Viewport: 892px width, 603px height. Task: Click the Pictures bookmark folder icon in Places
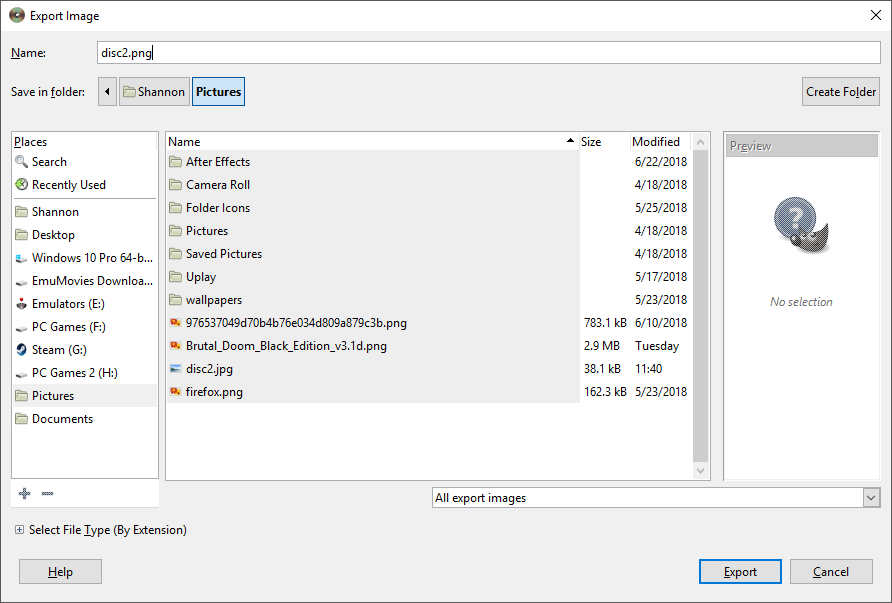[x=22, y=395]
